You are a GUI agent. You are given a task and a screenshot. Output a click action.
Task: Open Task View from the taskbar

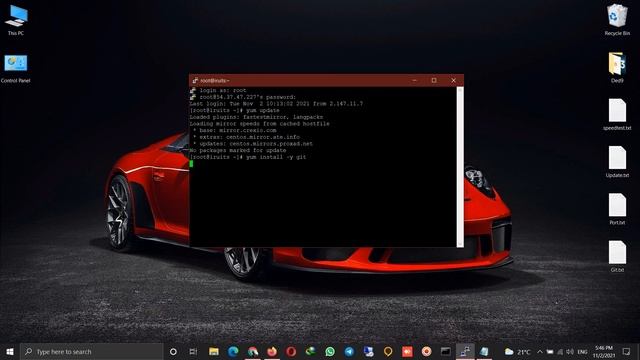tap(193, 351)
